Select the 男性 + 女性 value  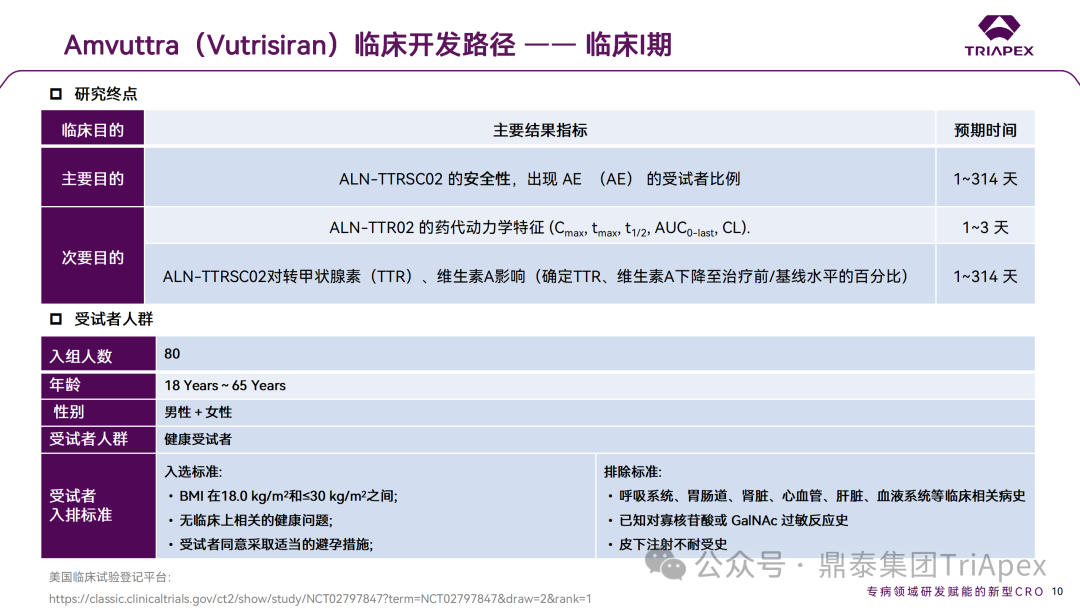(198, 412)
